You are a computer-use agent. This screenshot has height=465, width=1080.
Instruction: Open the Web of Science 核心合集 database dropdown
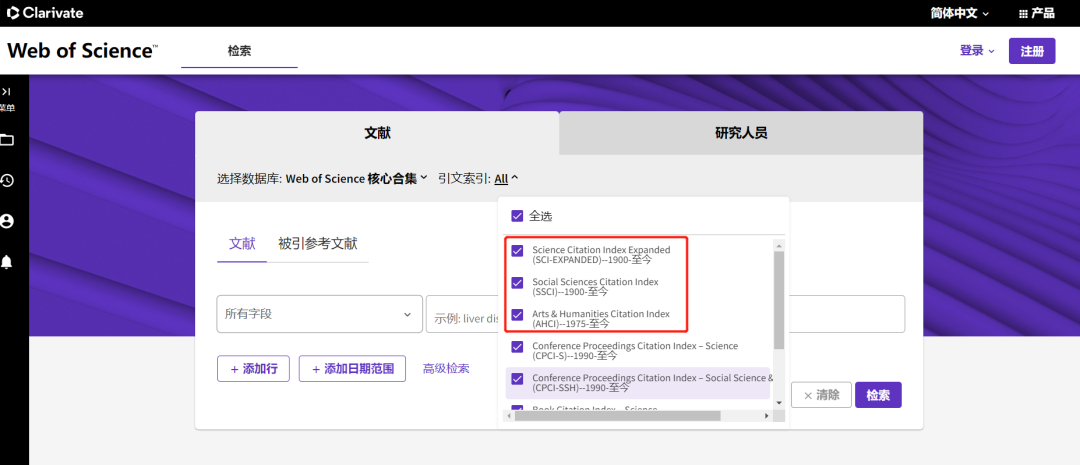(x=357, y=178)
